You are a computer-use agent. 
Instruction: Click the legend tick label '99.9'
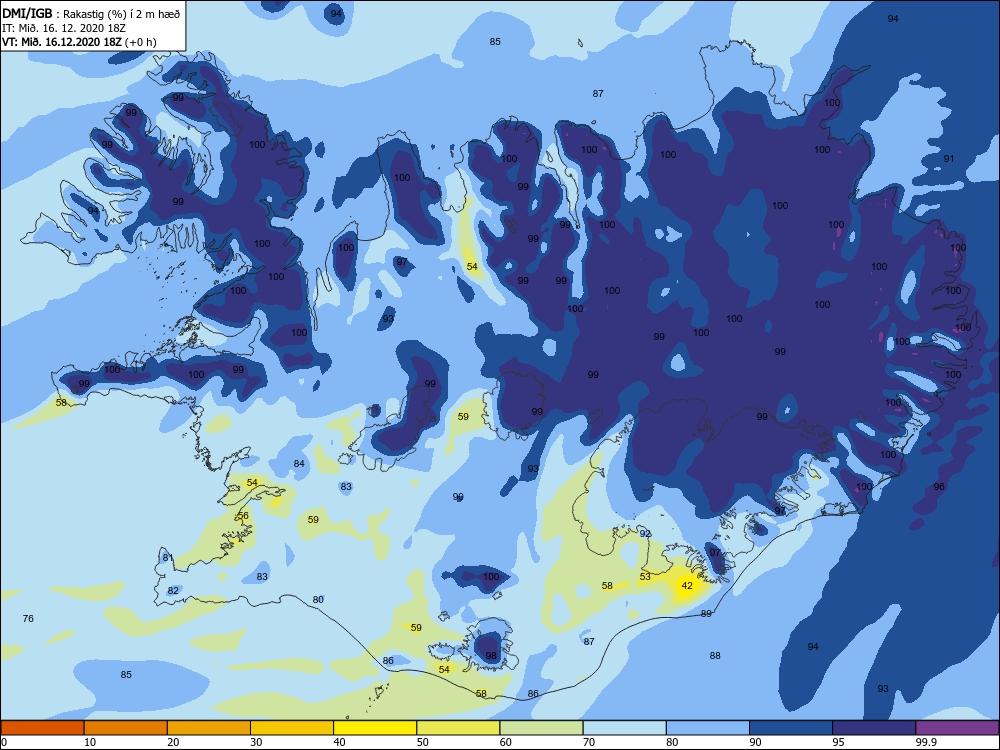(925, 742)
